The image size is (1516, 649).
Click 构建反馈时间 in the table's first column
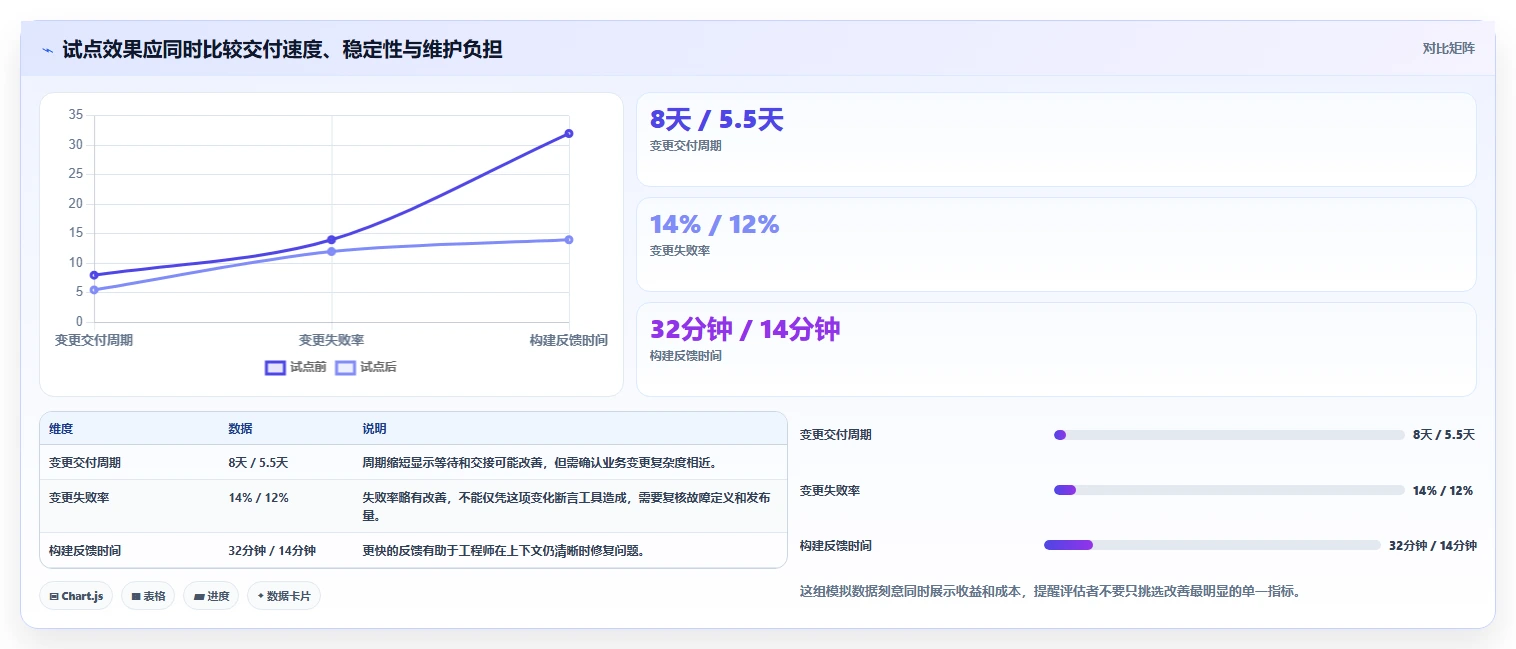click(85, 551)
